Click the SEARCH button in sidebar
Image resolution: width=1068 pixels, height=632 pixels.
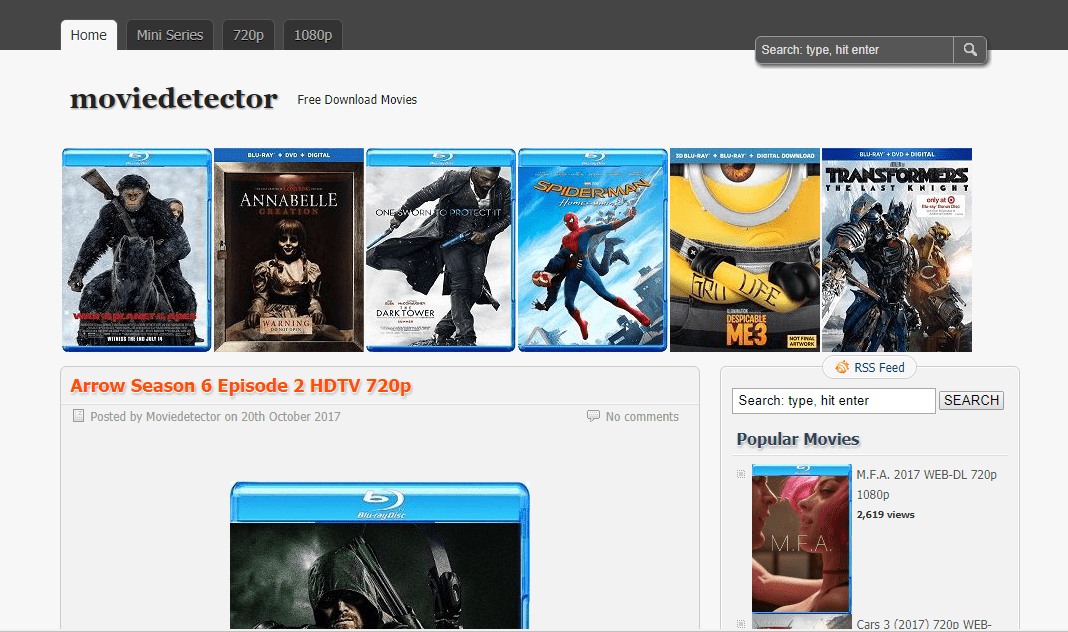pyautogui.click(x=971, y=400)
